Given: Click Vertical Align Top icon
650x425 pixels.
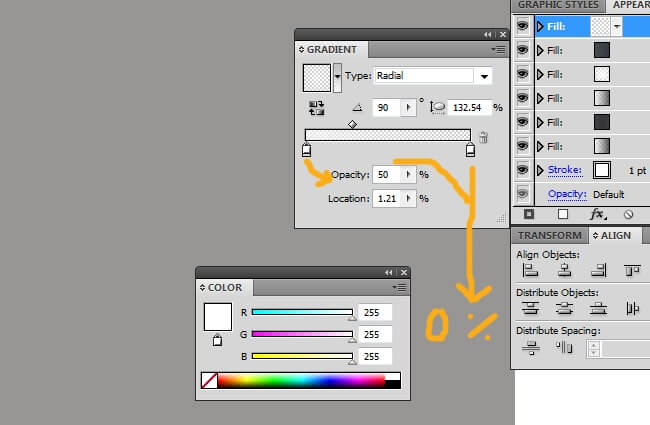Looking at the screenshot, I should point(632,270).
